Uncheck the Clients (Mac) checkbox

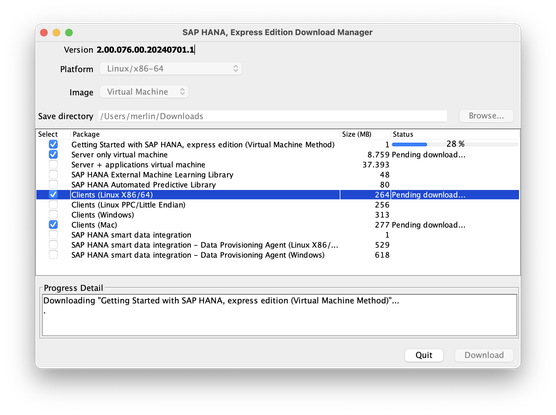tap(53, 225)
